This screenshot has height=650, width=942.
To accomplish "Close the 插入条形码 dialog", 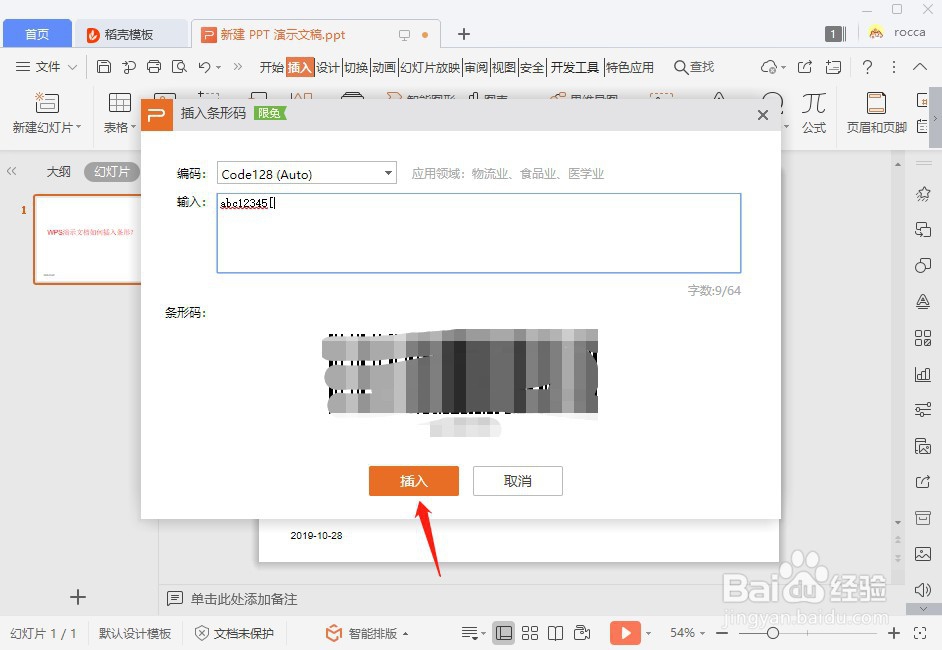I will click(x=762, y=114).
